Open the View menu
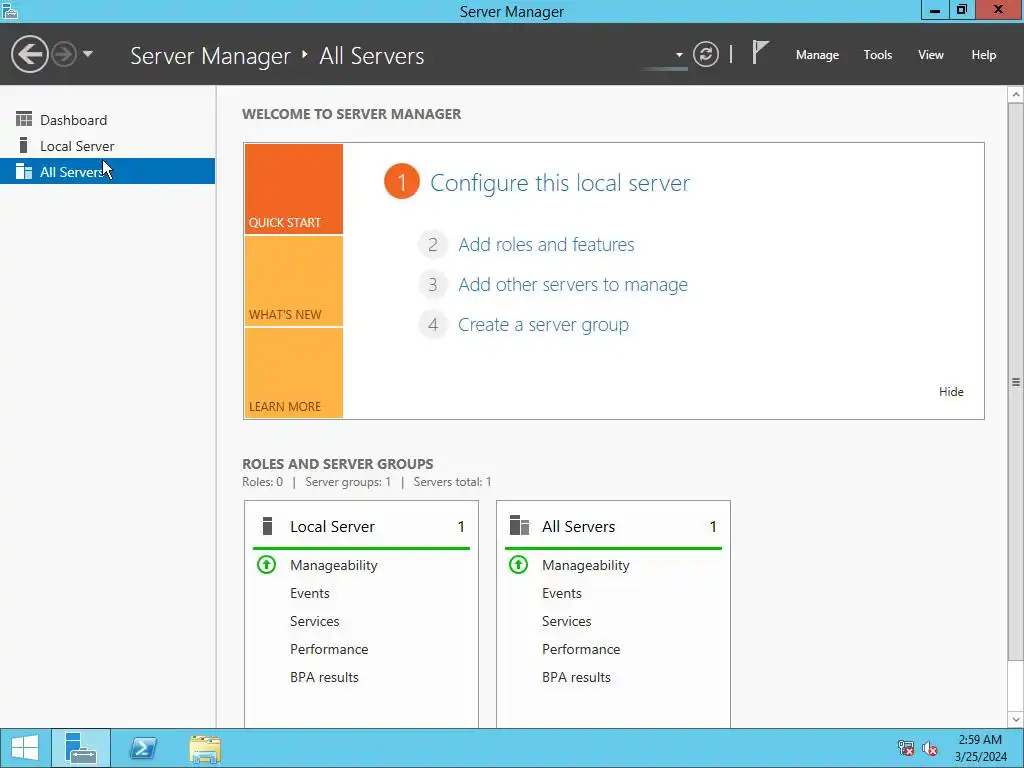1024x768 pixels. 931,55
